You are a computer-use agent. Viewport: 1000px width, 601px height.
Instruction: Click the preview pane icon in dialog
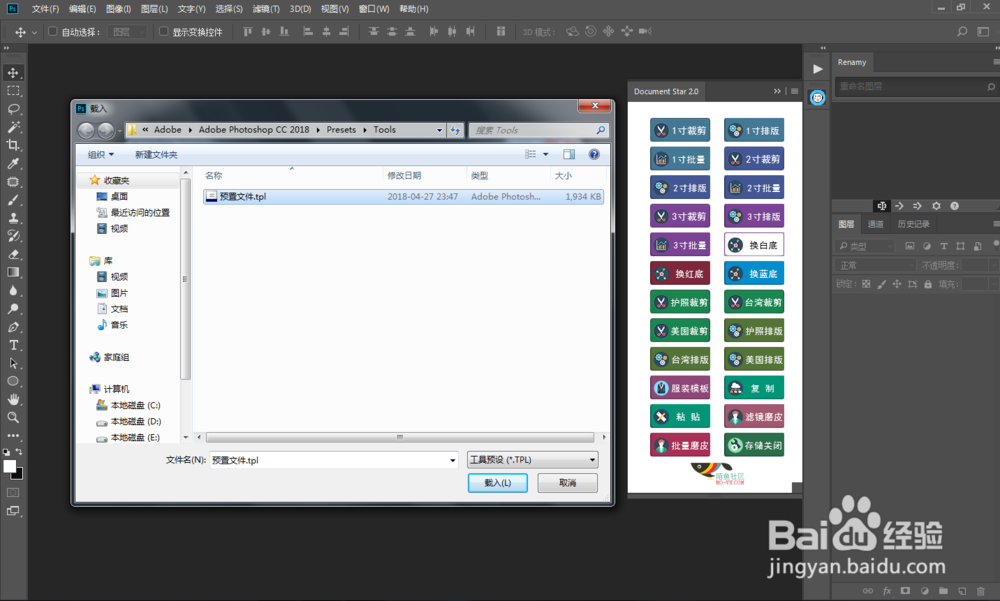click(x=569, y=154)
